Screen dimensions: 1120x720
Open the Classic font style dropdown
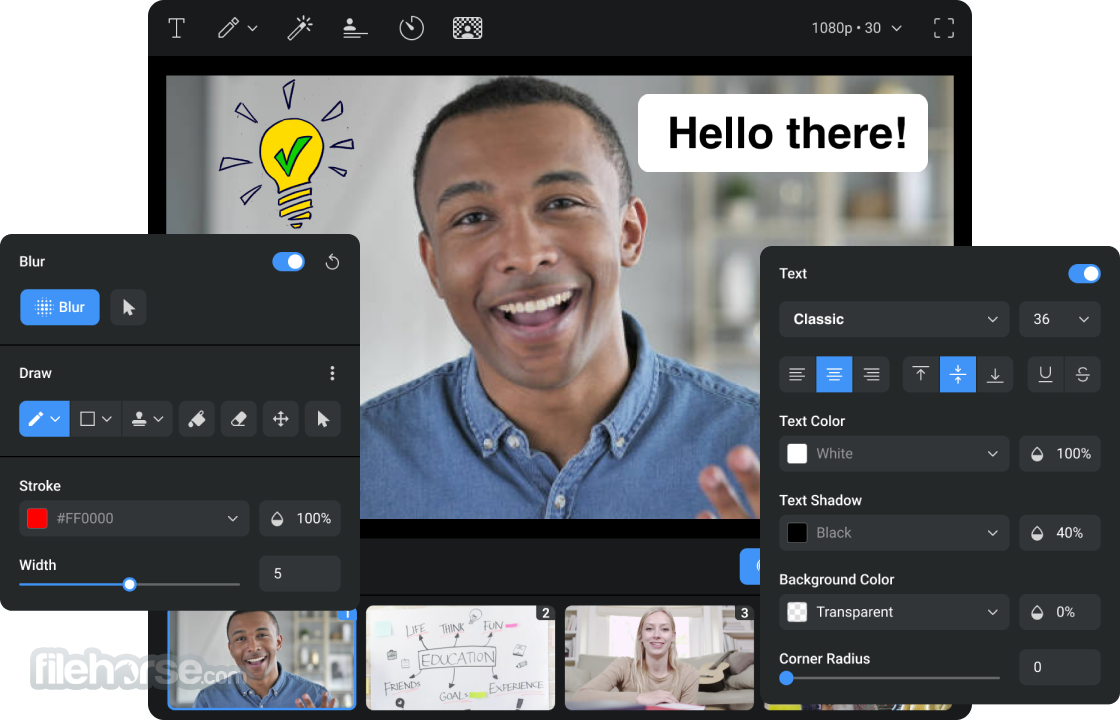click(x=894, y=319)
